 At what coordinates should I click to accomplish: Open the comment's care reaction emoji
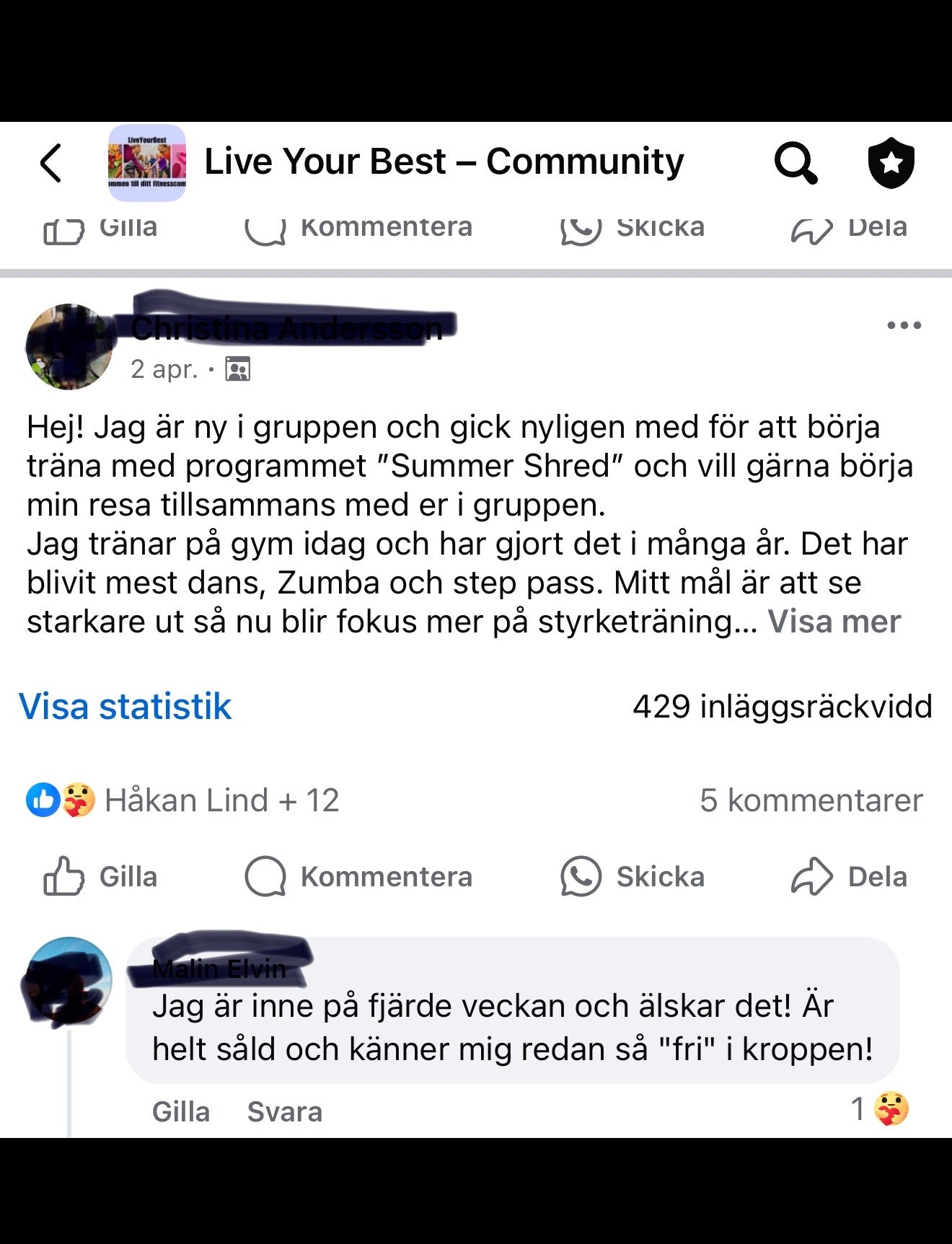click(891, 1109)
